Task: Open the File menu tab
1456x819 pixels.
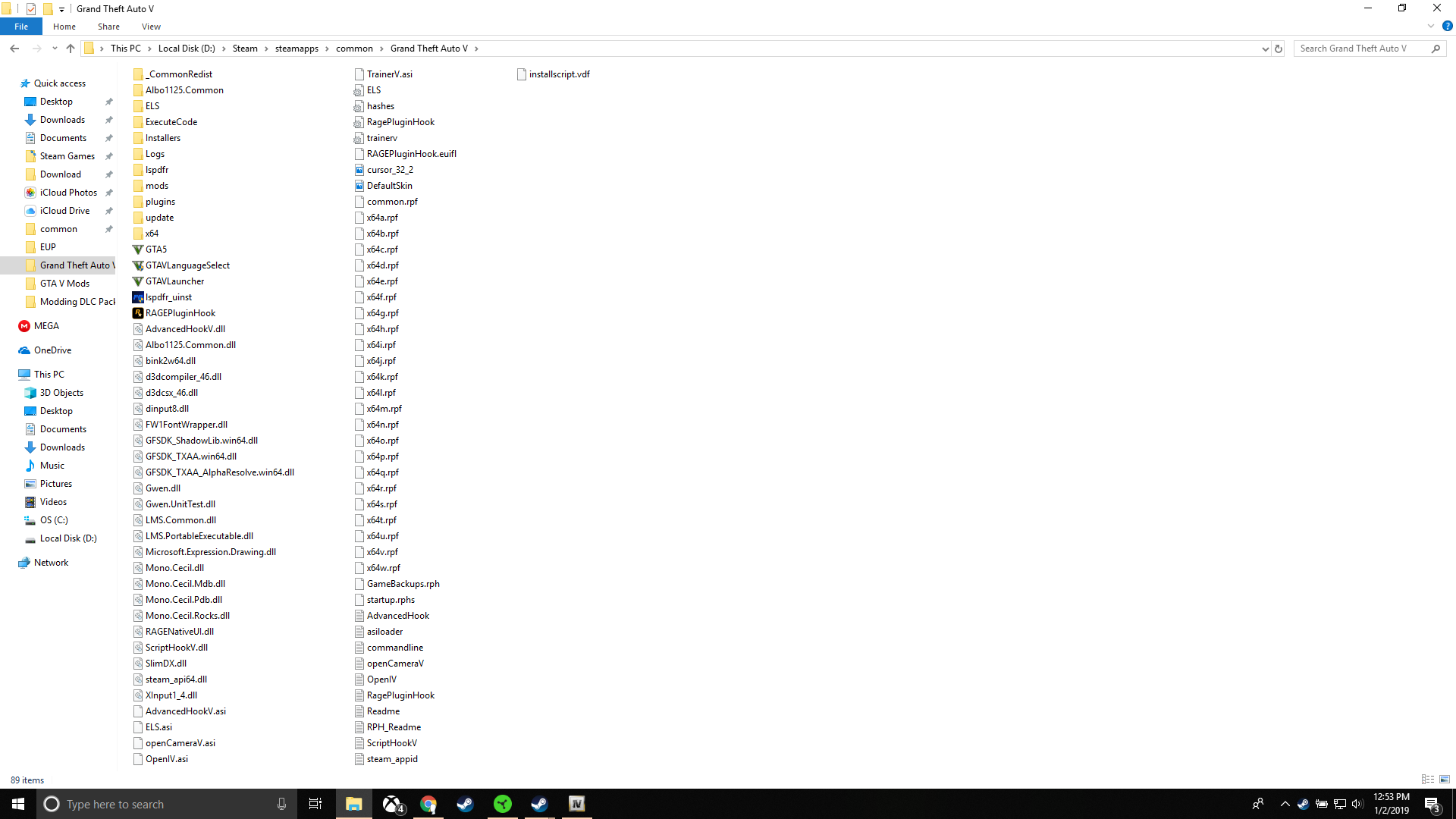Action: (21, 27)
